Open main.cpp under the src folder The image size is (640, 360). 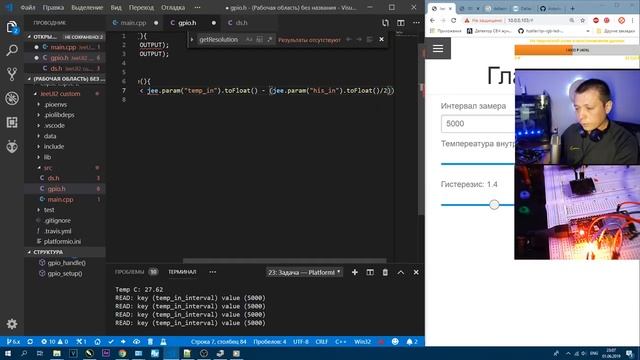[60, 200]
